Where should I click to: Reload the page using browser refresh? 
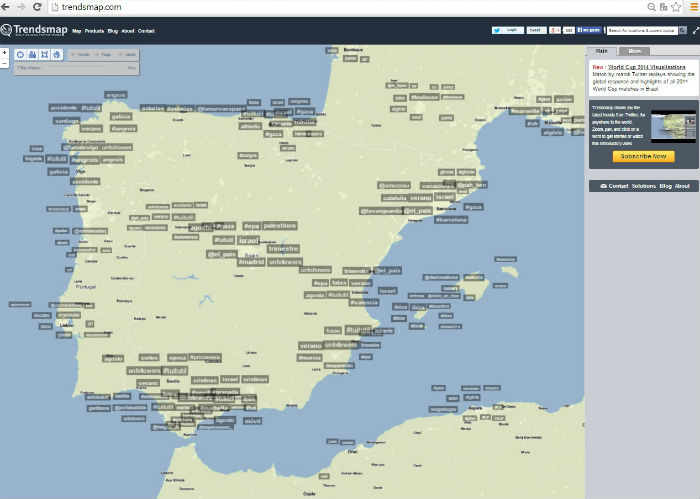[x=37, y=6]
